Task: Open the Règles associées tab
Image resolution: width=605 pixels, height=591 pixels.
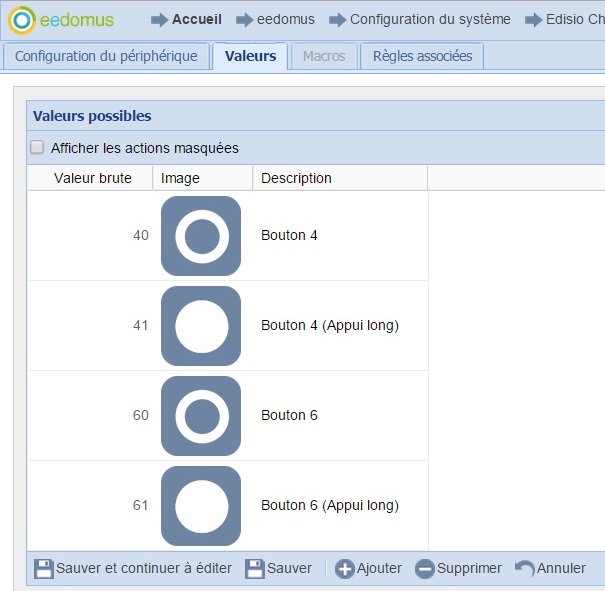Action: pos(422,56)
